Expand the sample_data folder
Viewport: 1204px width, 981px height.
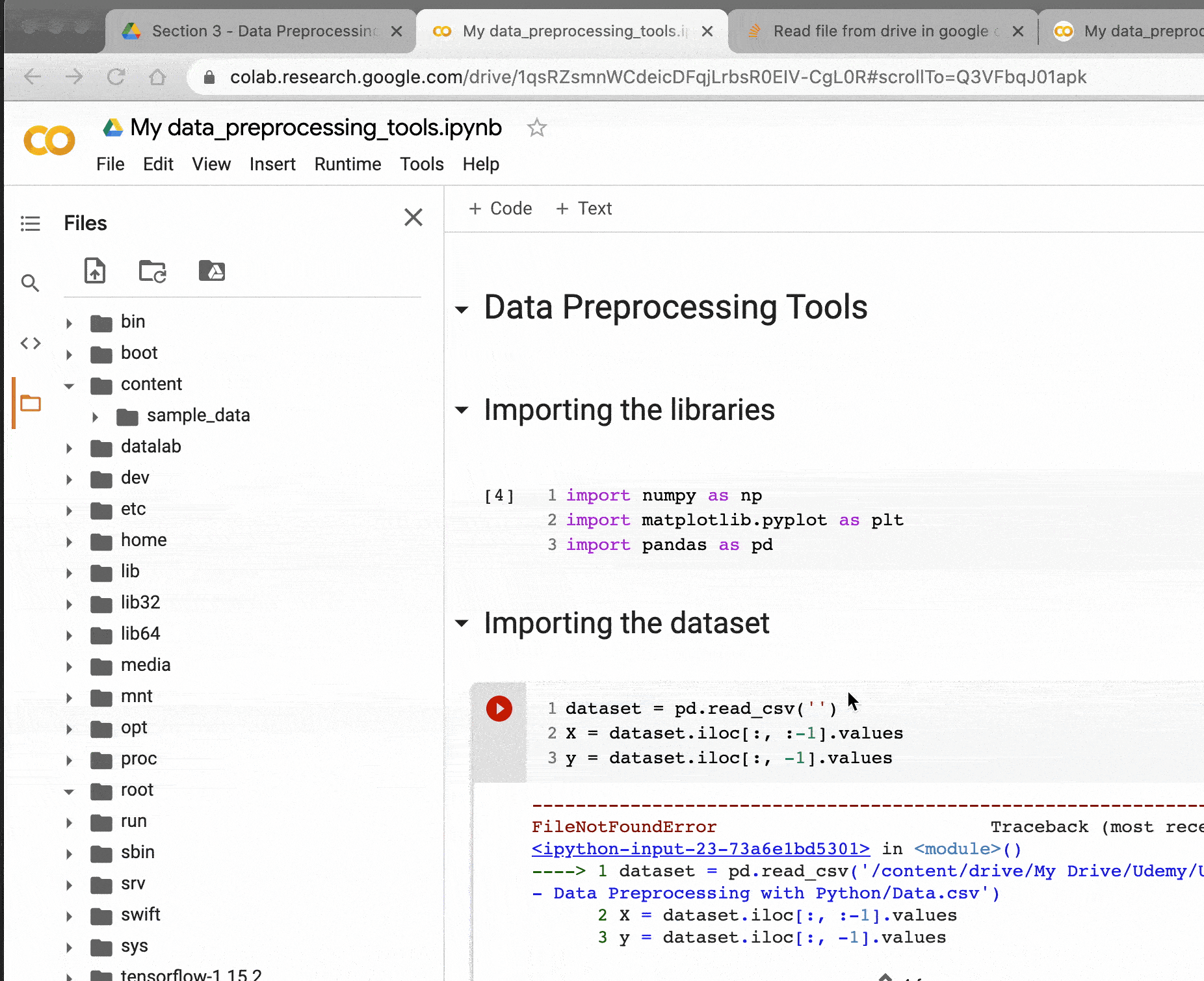click(96, 417)
